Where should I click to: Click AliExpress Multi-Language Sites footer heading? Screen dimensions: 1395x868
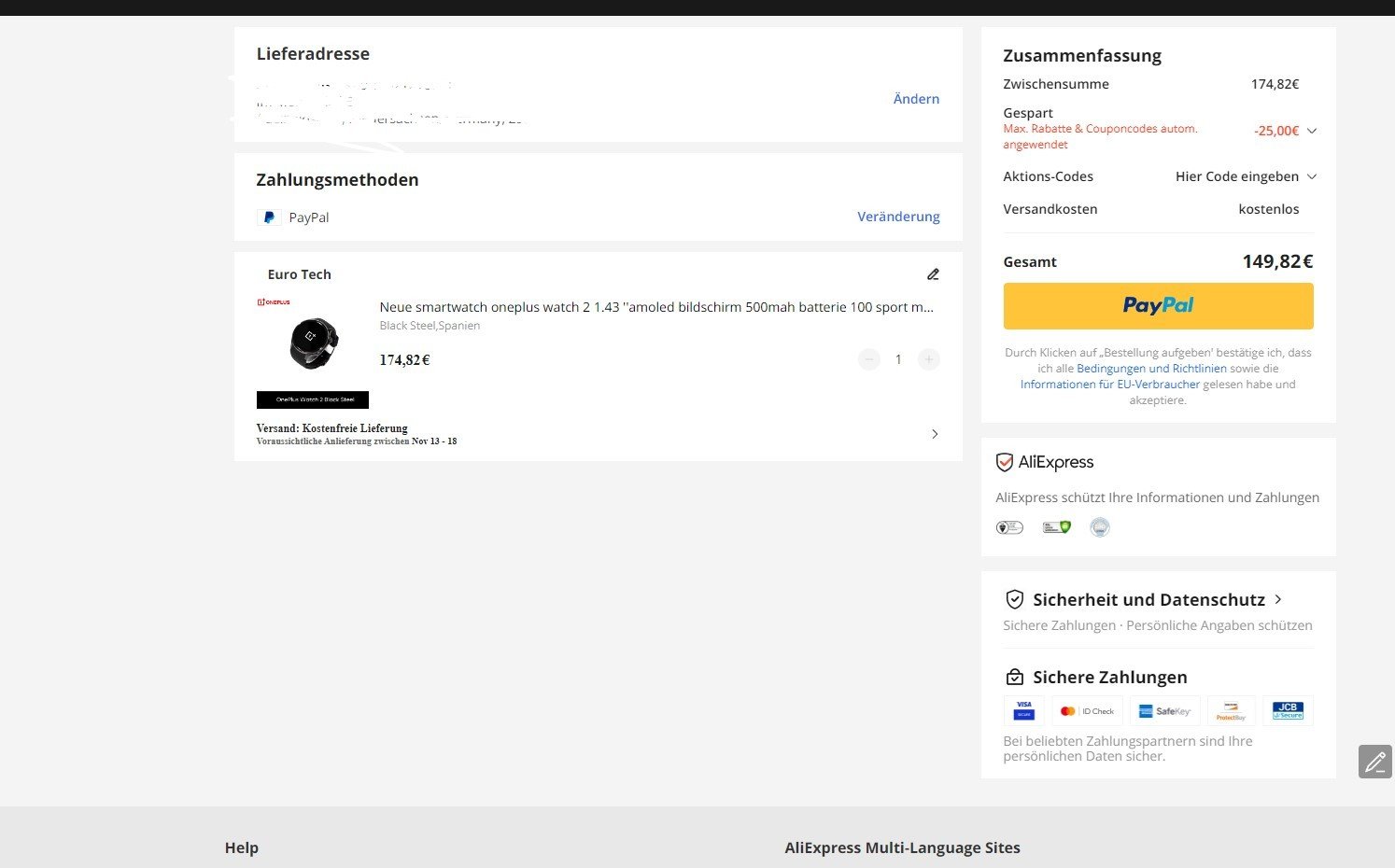pos(902,847)
